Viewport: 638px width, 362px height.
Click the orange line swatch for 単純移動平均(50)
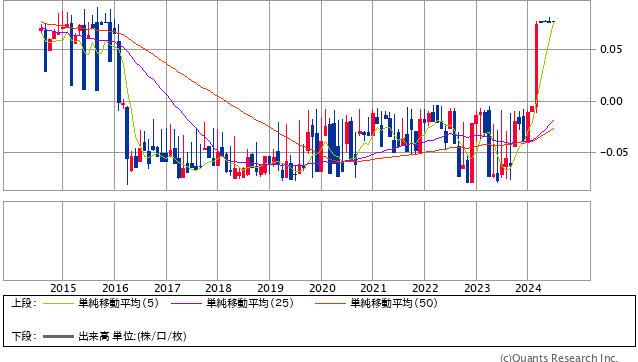tap(330, 303)
